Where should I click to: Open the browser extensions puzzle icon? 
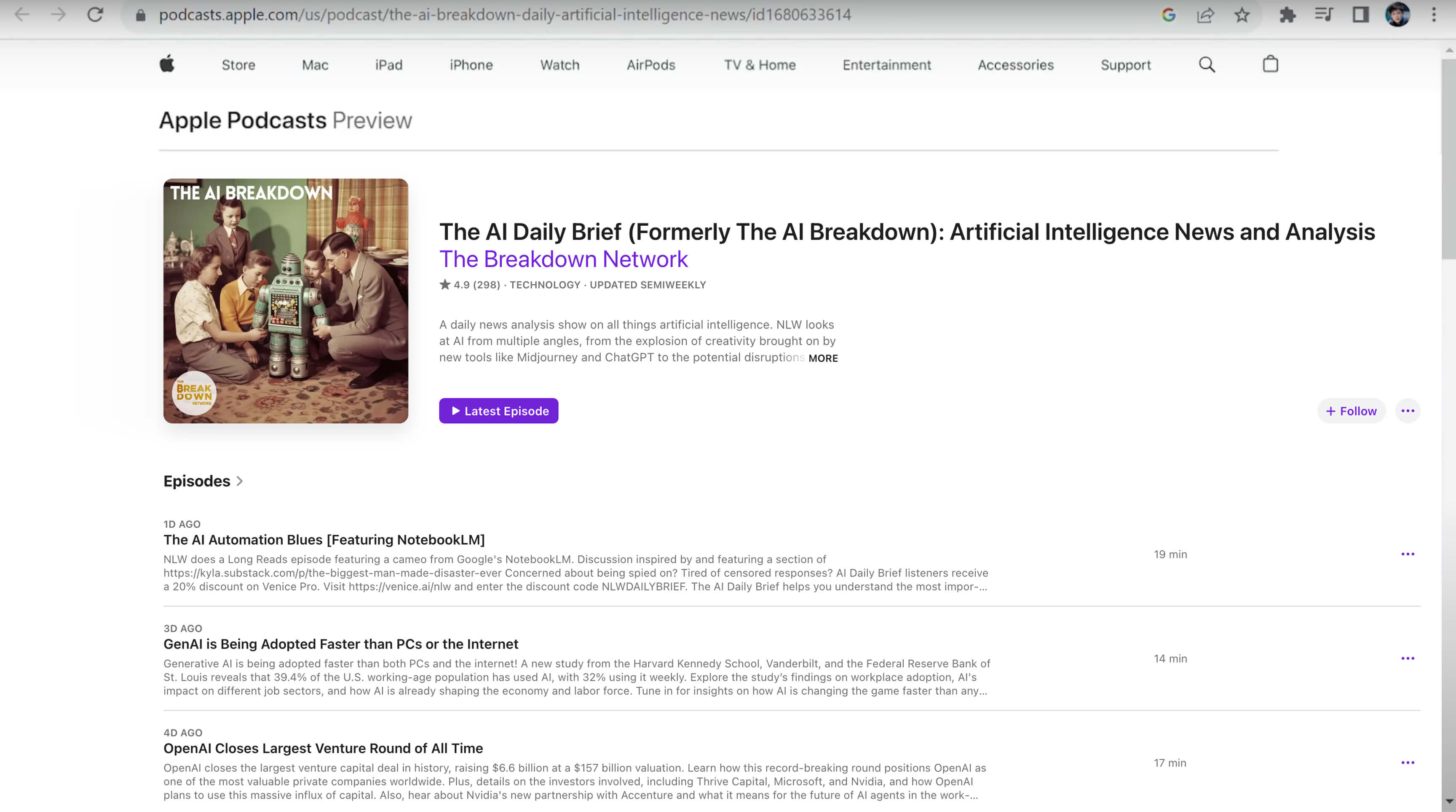pos(1287,15)
